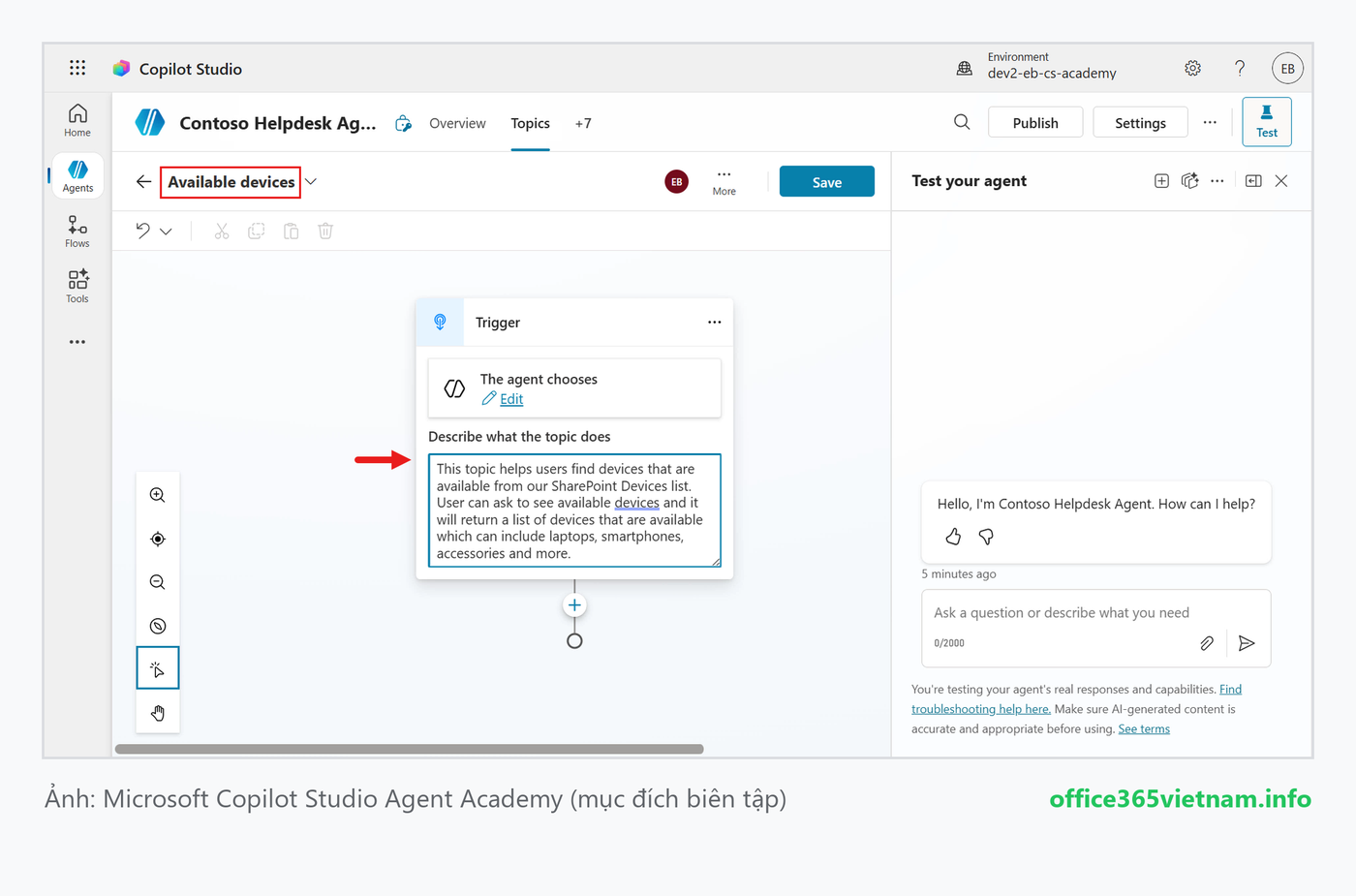
Task: Select the Topics tab
Action: point(531,123)
